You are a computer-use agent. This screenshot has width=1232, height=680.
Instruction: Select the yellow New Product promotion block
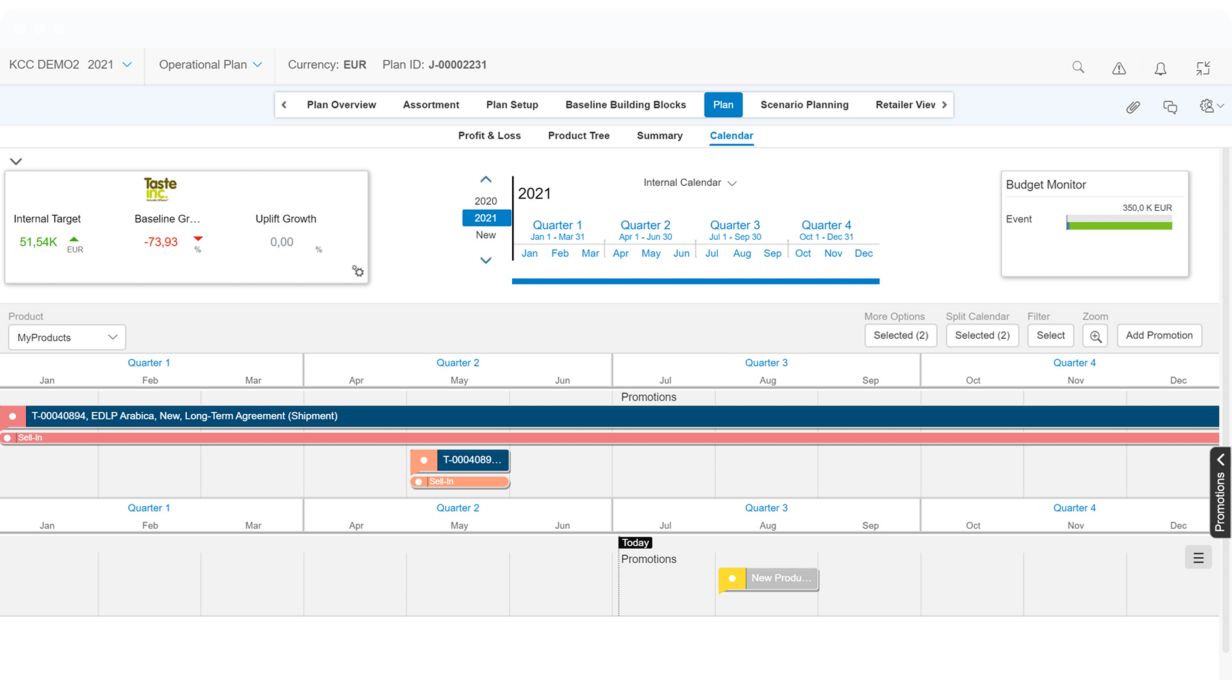pyautogui.click(x=769, y=579)
